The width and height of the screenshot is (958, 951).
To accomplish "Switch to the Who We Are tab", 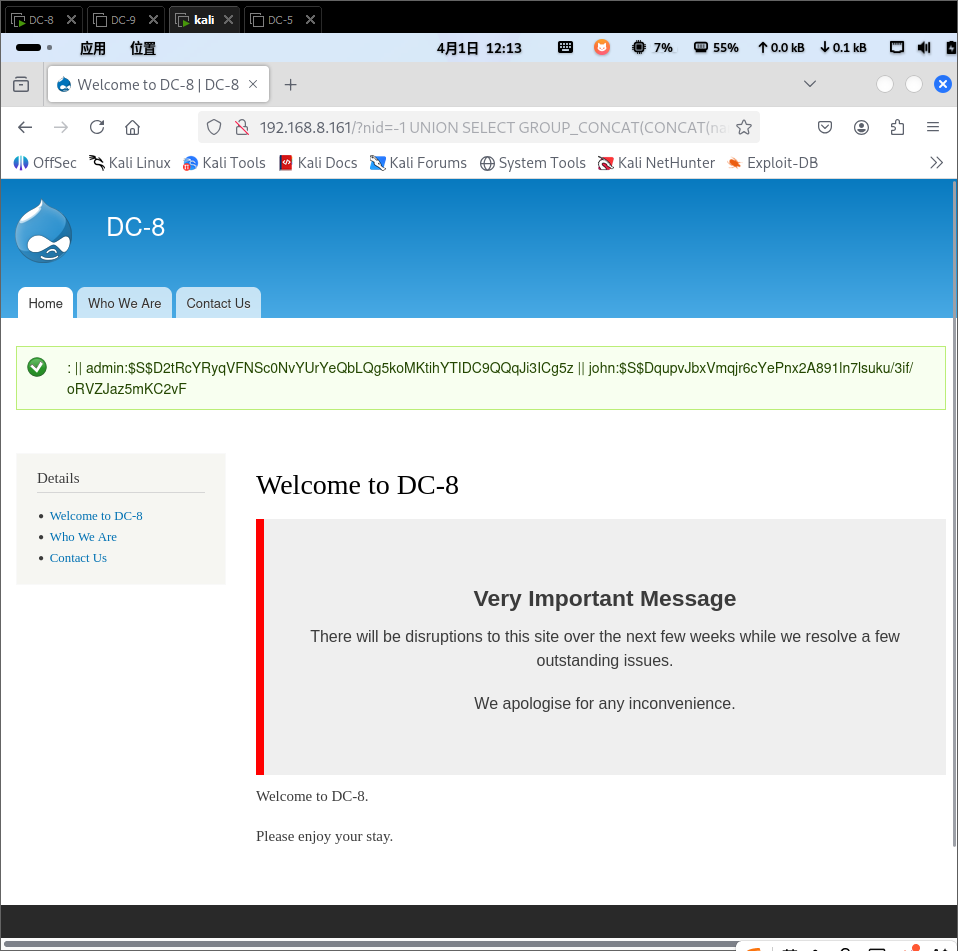I will 124,303.
